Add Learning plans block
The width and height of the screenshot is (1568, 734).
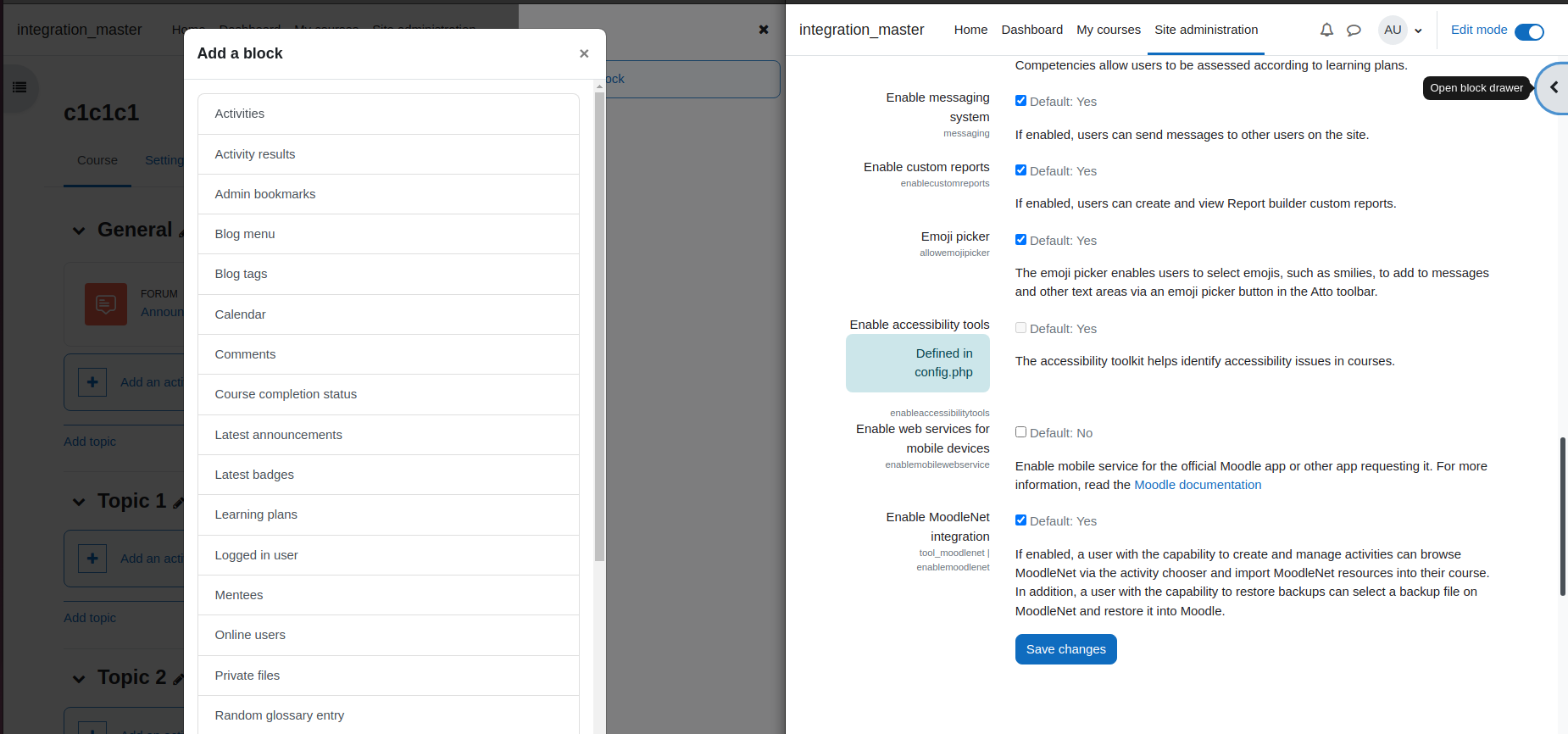tap(388, 514)
